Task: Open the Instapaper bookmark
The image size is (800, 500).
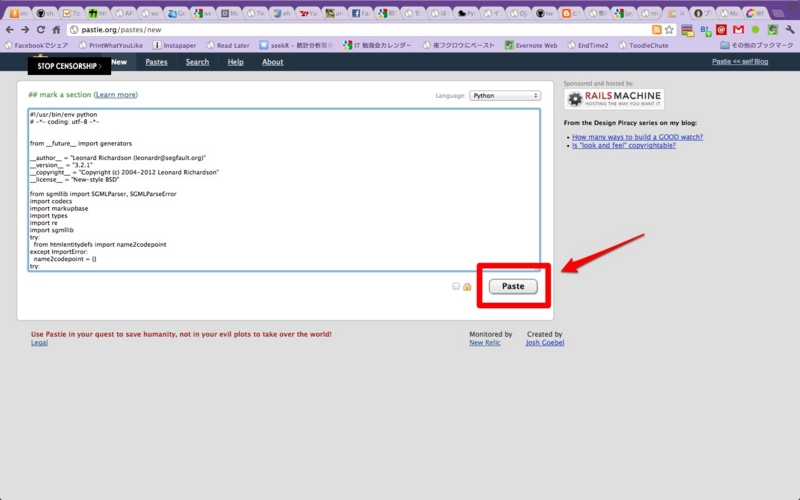Action: point(174,45)
